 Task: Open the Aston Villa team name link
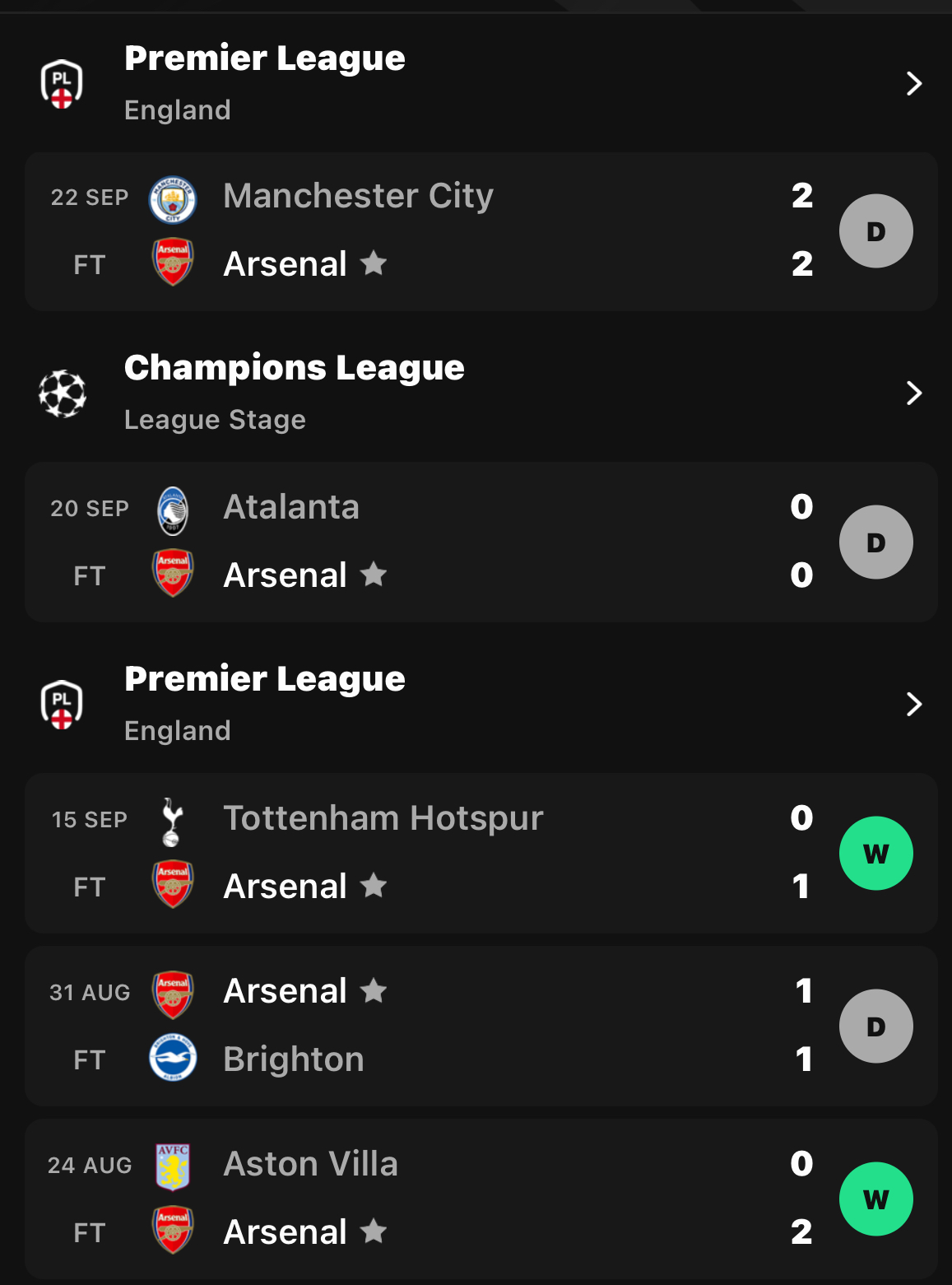pyautogui.click(x=311, y=1164)
